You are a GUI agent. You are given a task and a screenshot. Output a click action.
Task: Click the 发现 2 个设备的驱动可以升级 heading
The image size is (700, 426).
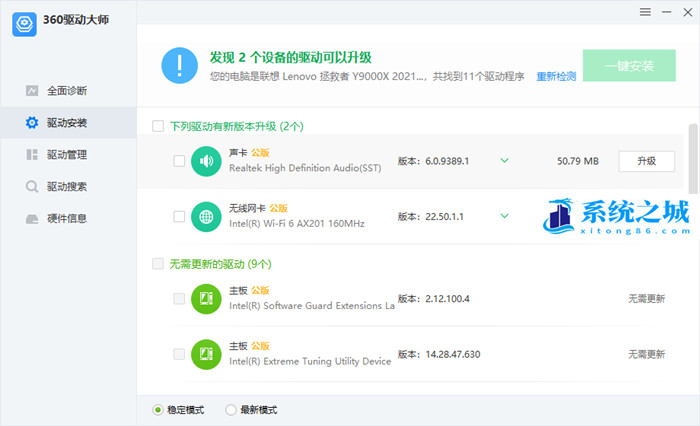(x=291, y=57)
